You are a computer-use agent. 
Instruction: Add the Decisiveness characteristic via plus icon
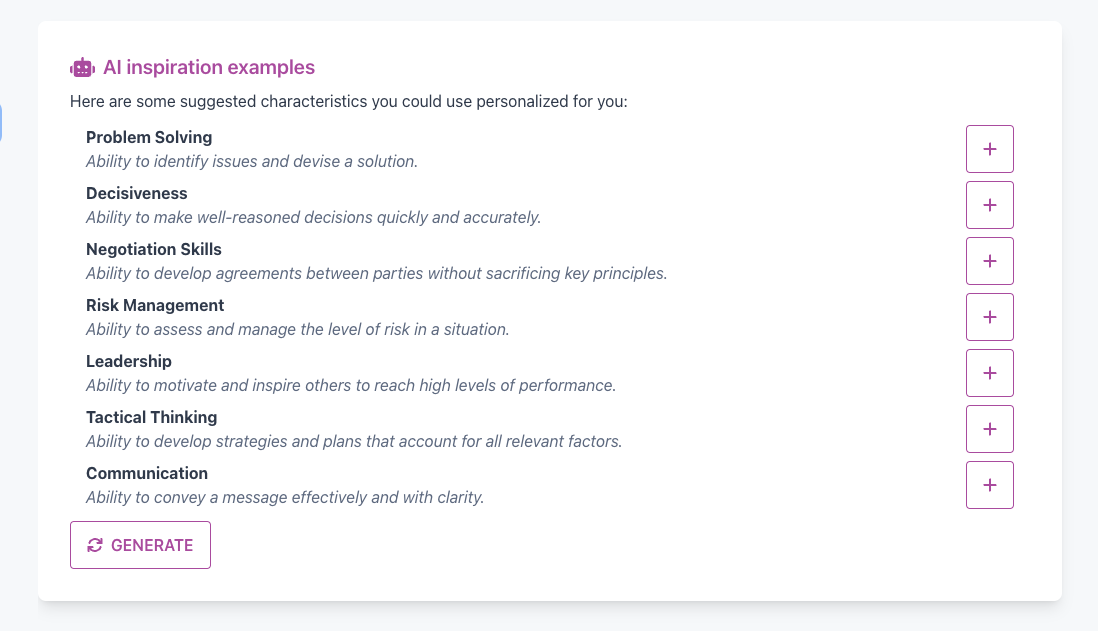click(x=989, y=205)
